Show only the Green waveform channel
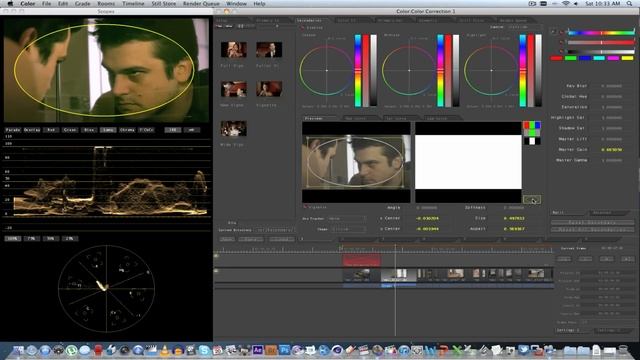 (70, 130)
